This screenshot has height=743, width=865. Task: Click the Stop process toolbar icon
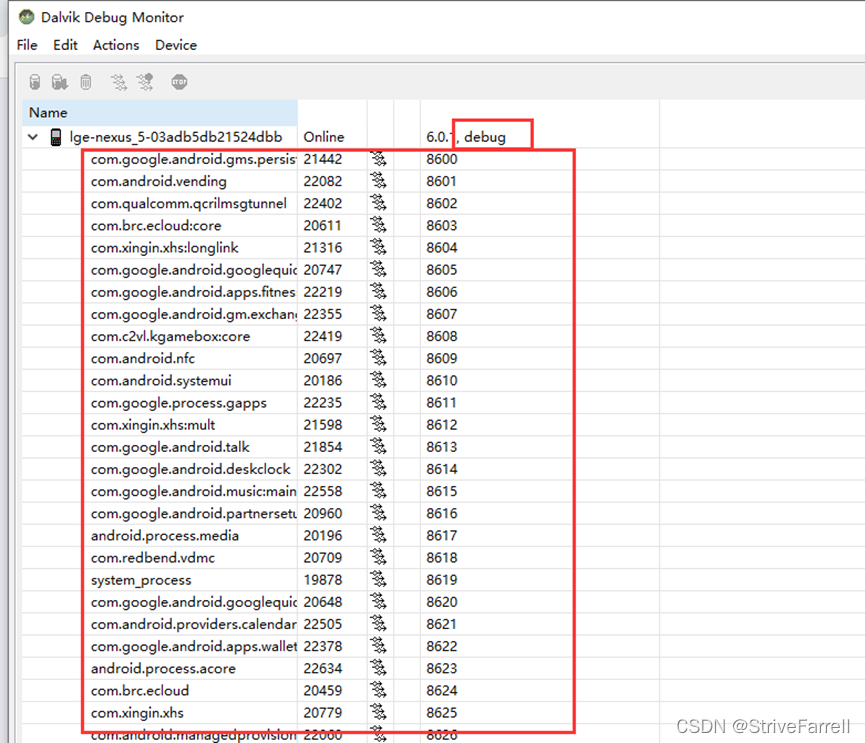(x=179, y=82)
